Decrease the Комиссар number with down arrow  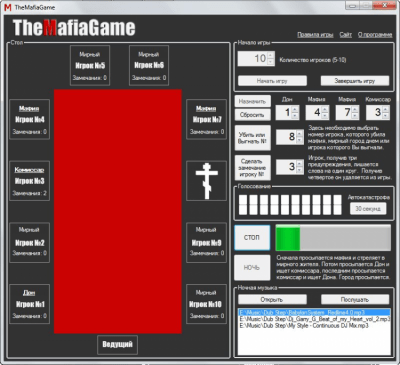pyautogui.click(x=385, y=116)
